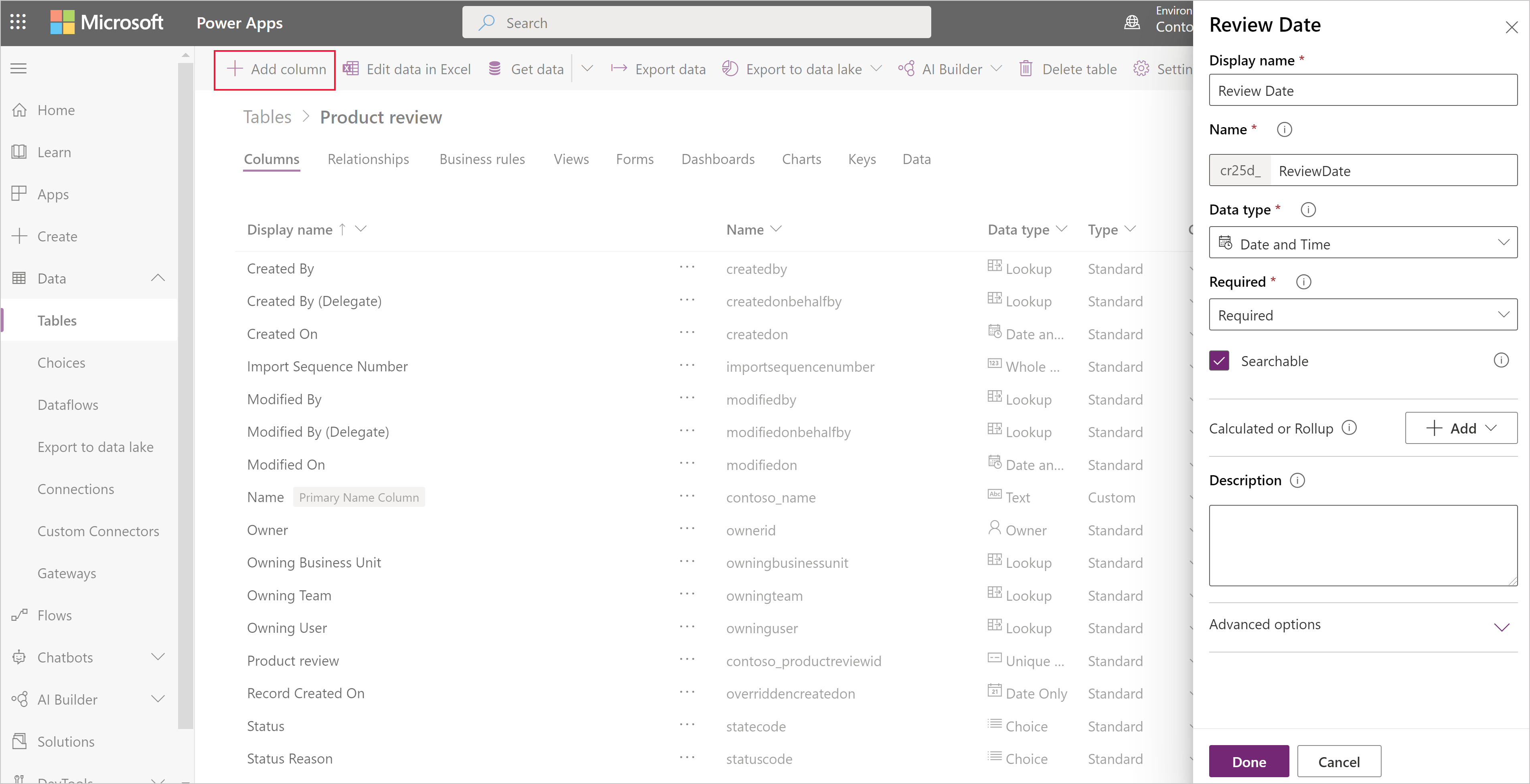Click the Get data icon
This screenshot has height=784, width=1530.
[496, 69]
